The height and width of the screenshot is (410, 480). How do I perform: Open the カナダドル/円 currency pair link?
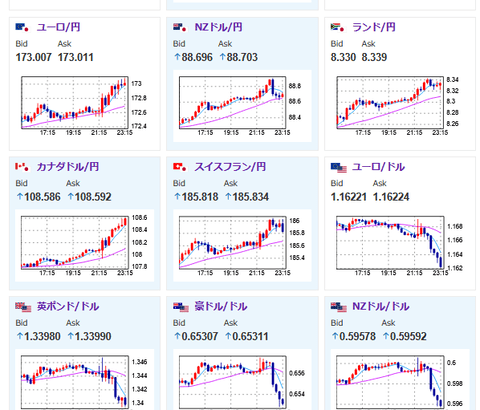point(68,167)
